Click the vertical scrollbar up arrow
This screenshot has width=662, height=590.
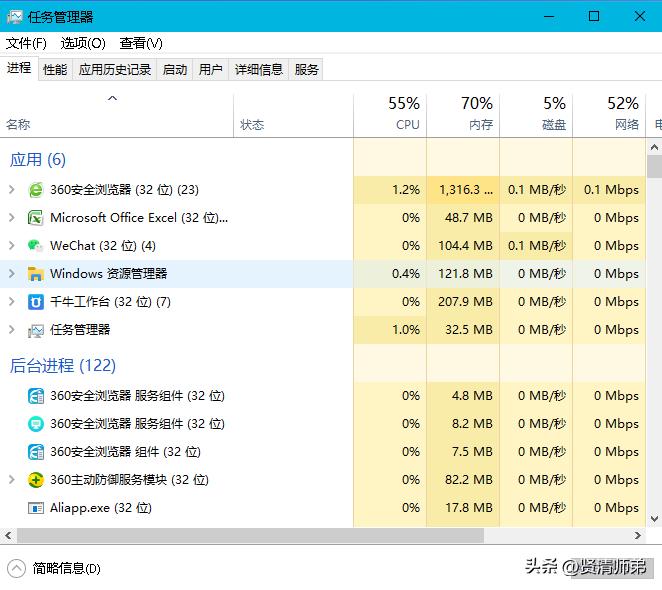654,147
